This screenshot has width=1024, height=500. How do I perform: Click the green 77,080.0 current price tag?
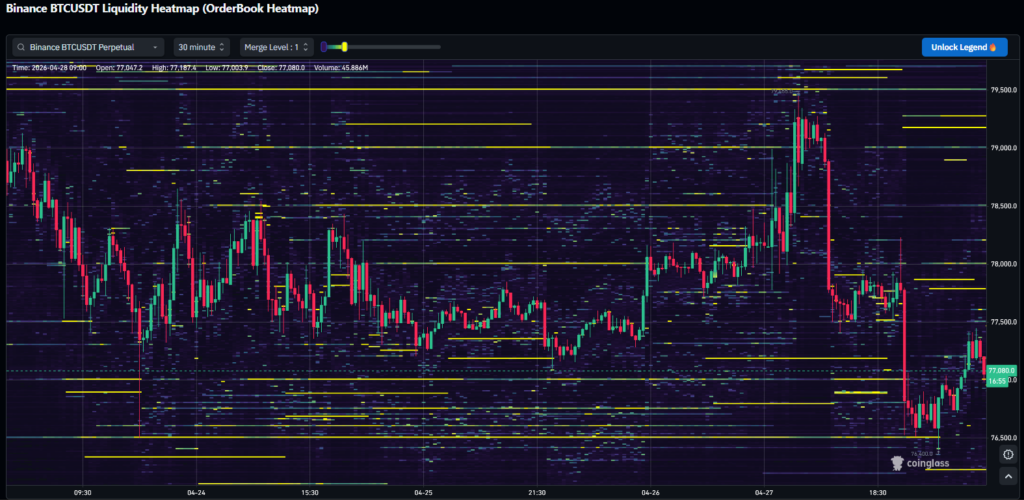(x=1001, y=371)
